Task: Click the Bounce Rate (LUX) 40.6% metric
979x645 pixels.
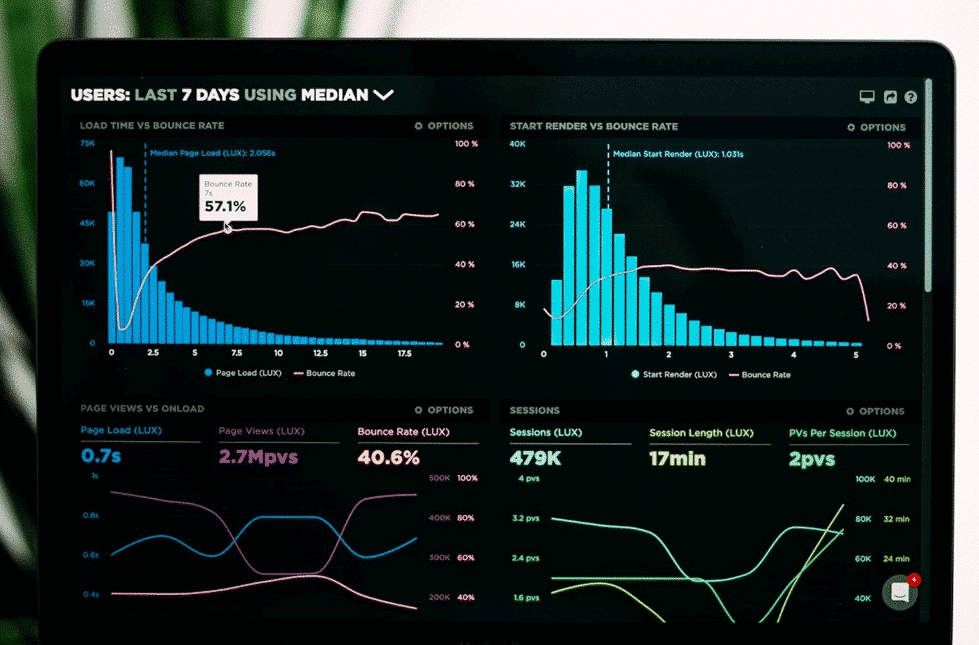Action: 388,457
